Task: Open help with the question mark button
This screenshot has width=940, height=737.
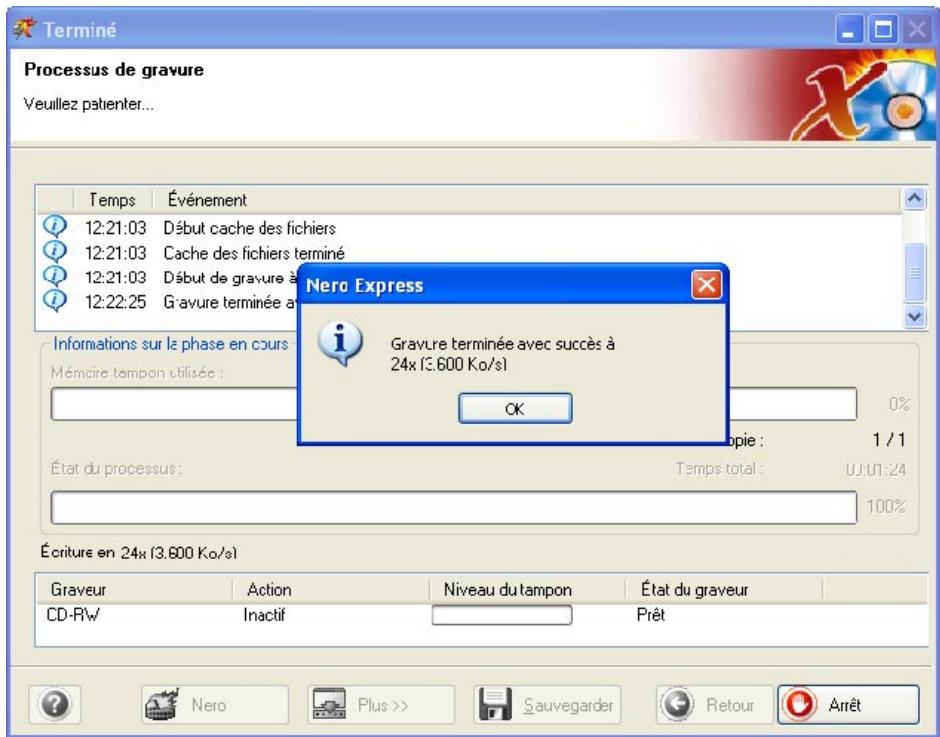Action: pos(55,705)
